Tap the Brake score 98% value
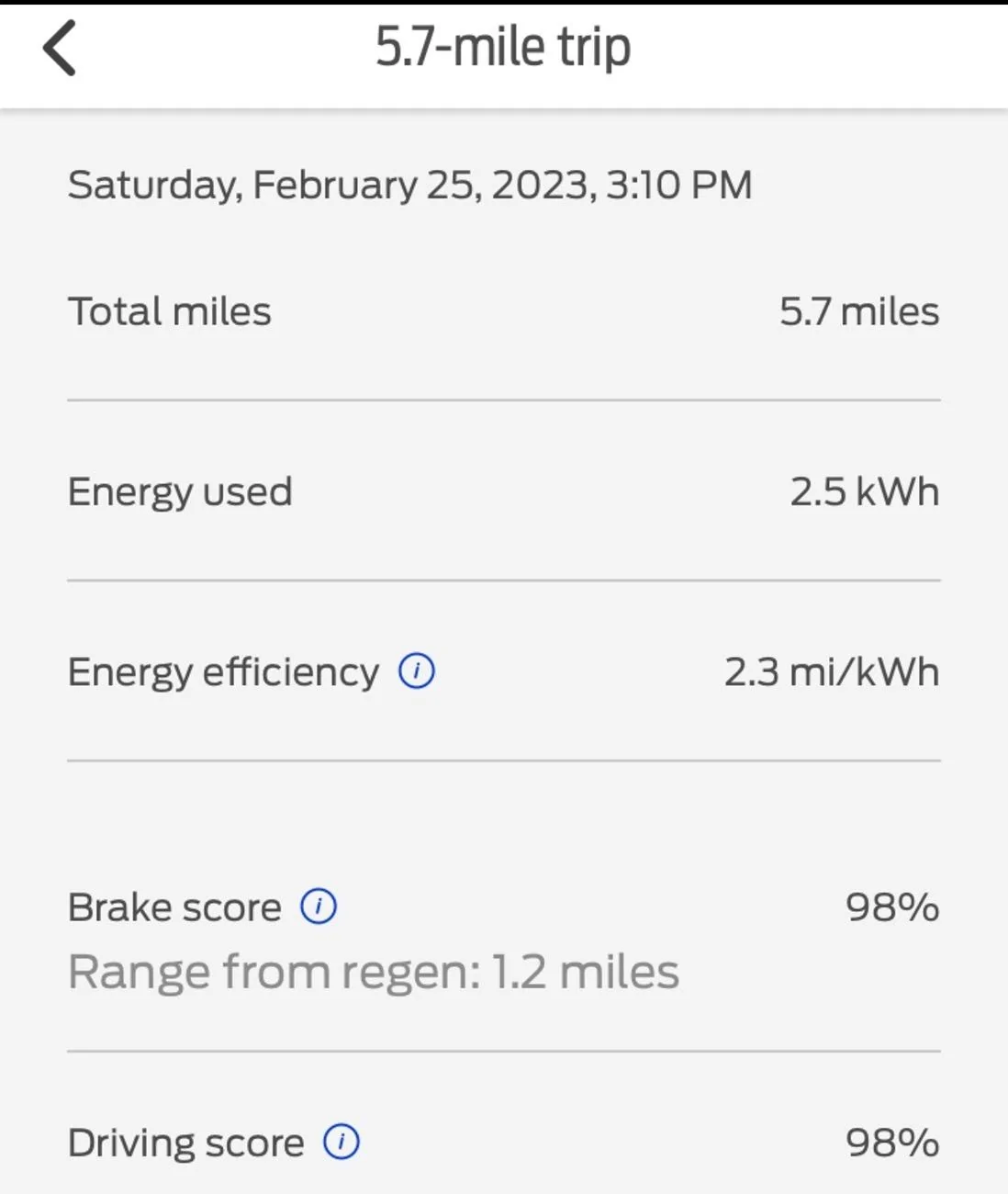Screen dimensions: 1008x1194 click(891, 907)
